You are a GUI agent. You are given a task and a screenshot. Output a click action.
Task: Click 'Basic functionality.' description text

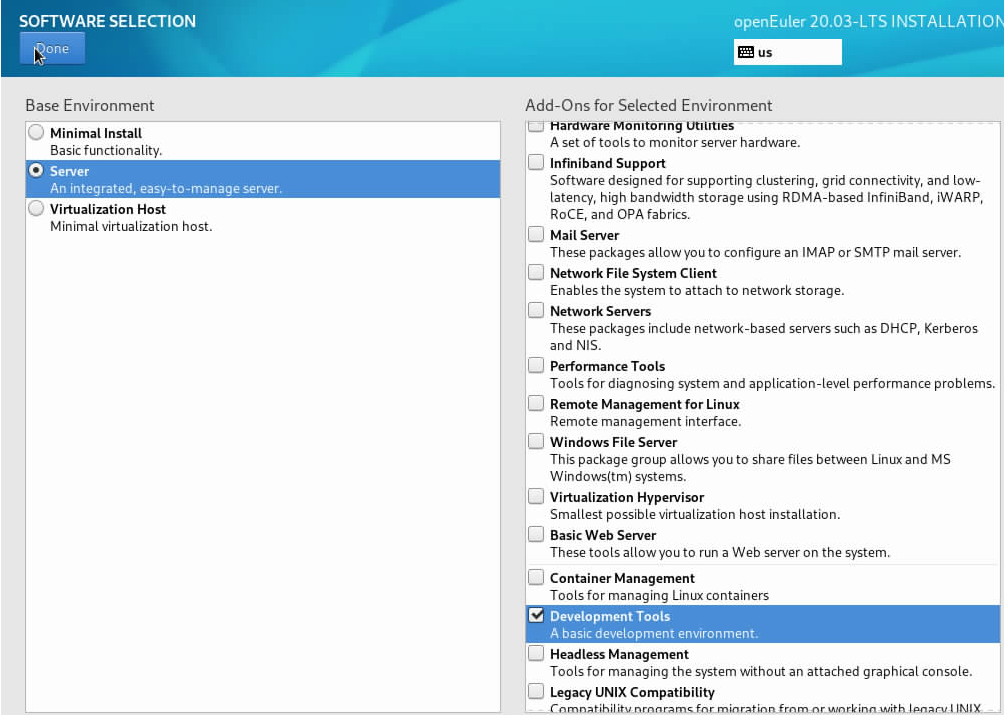pos(106,150)
